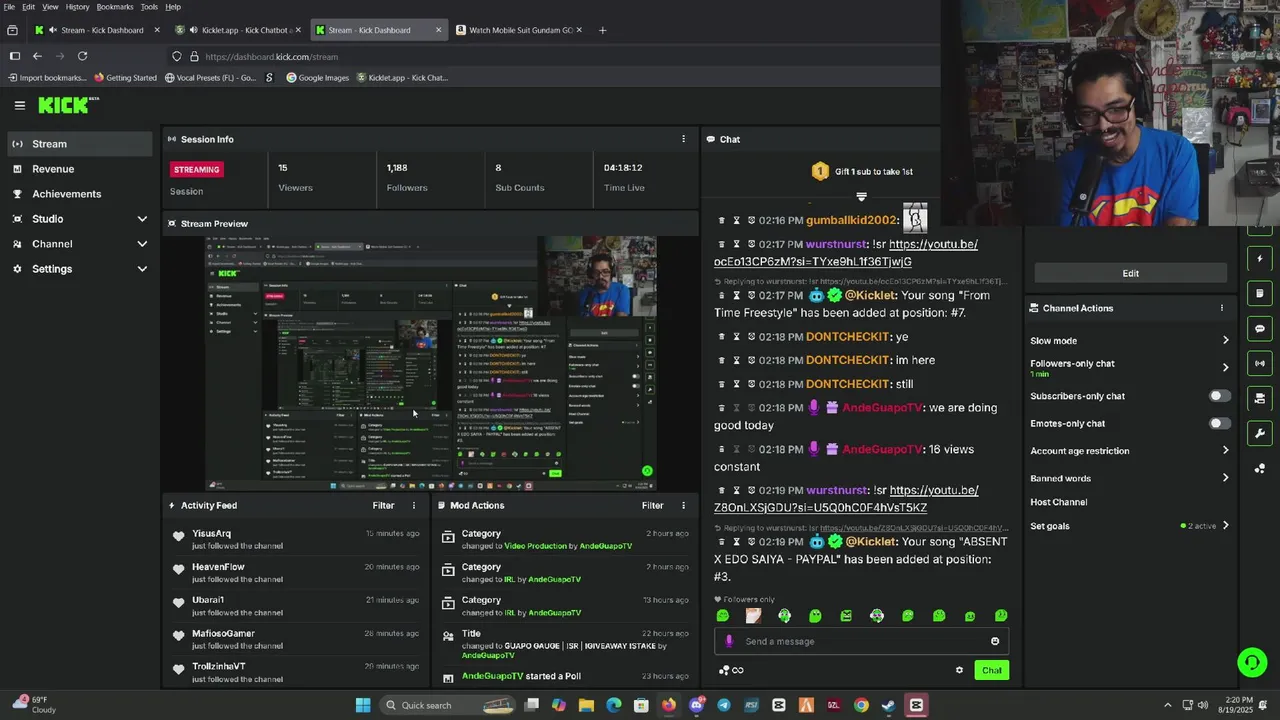This screenshot has width=1280, height=720.
Task: Open Followers-only chat options
Action: tap(1130, 368)
